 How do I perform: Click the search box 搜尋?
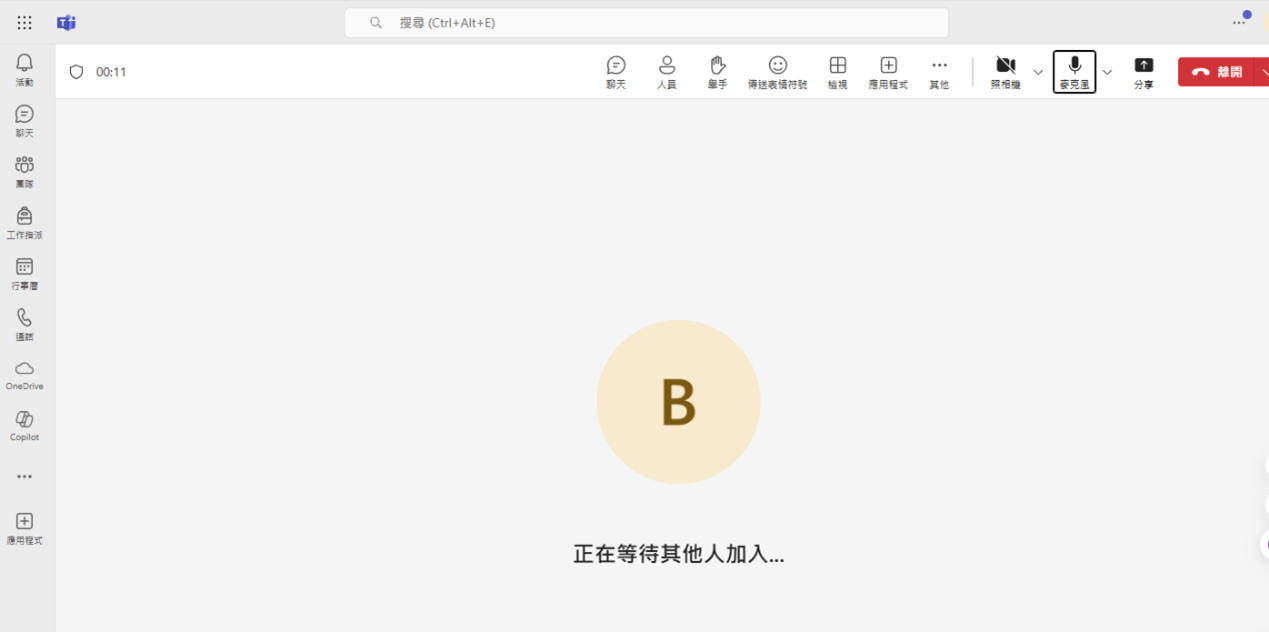[646, 22]
